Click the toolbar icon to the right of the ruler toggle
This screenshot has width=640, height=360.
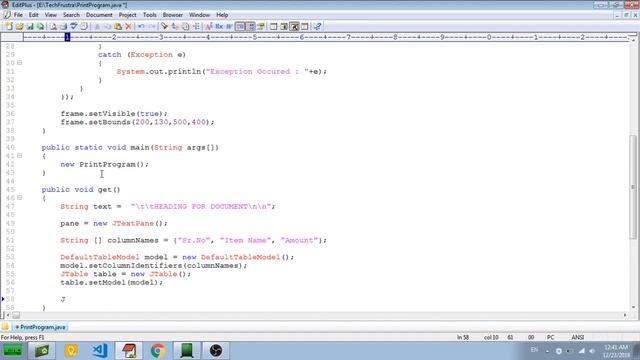(261, 27)
